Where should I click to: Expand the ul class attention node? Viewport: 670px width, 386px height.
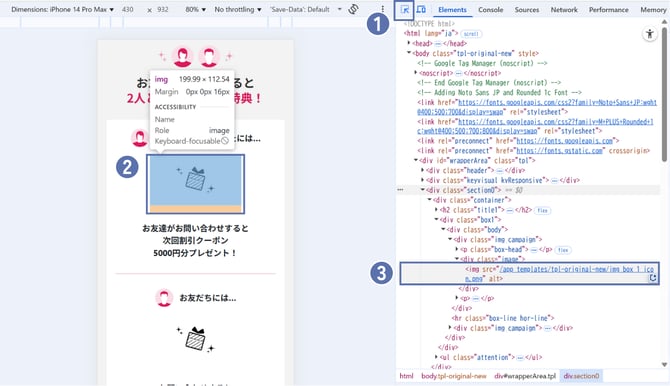436,357
